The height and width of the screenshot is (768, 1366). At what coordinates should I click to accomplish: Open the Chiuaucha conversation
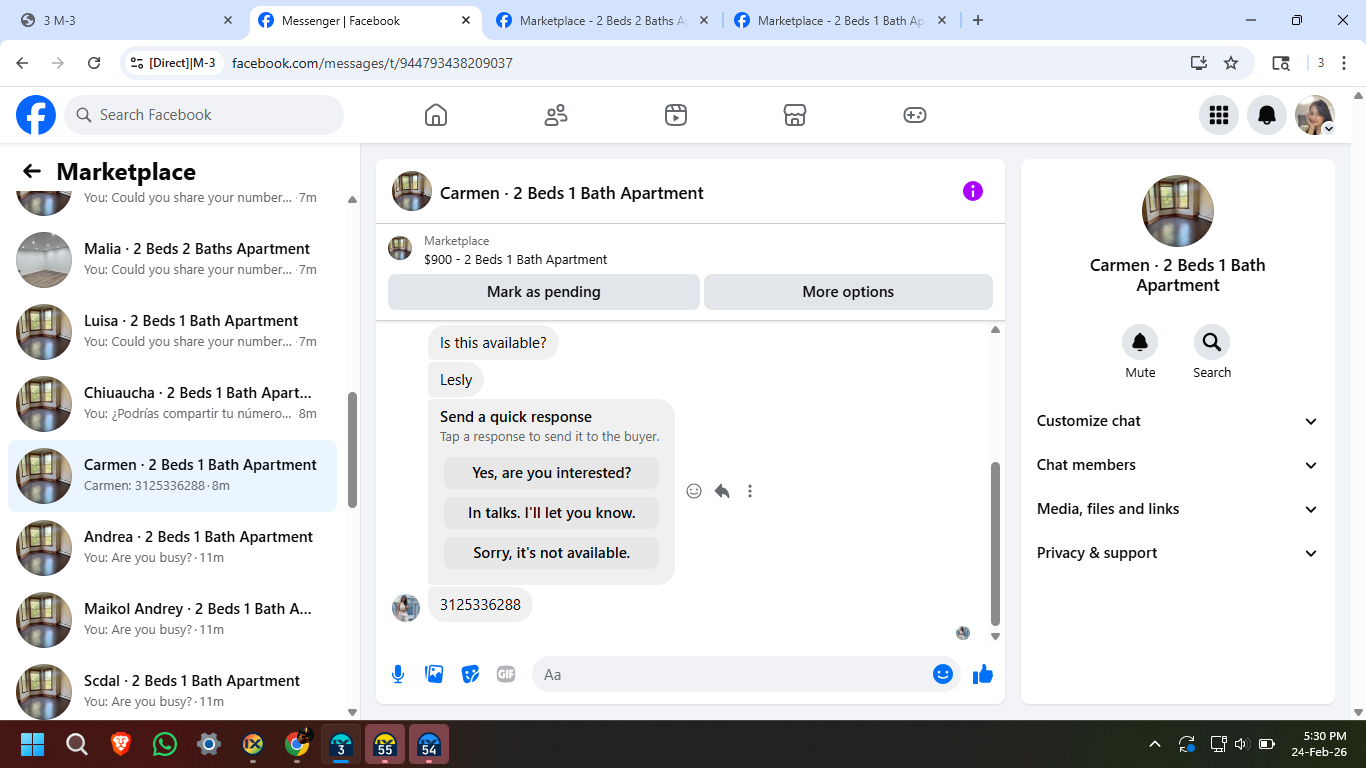pos(172,403)
